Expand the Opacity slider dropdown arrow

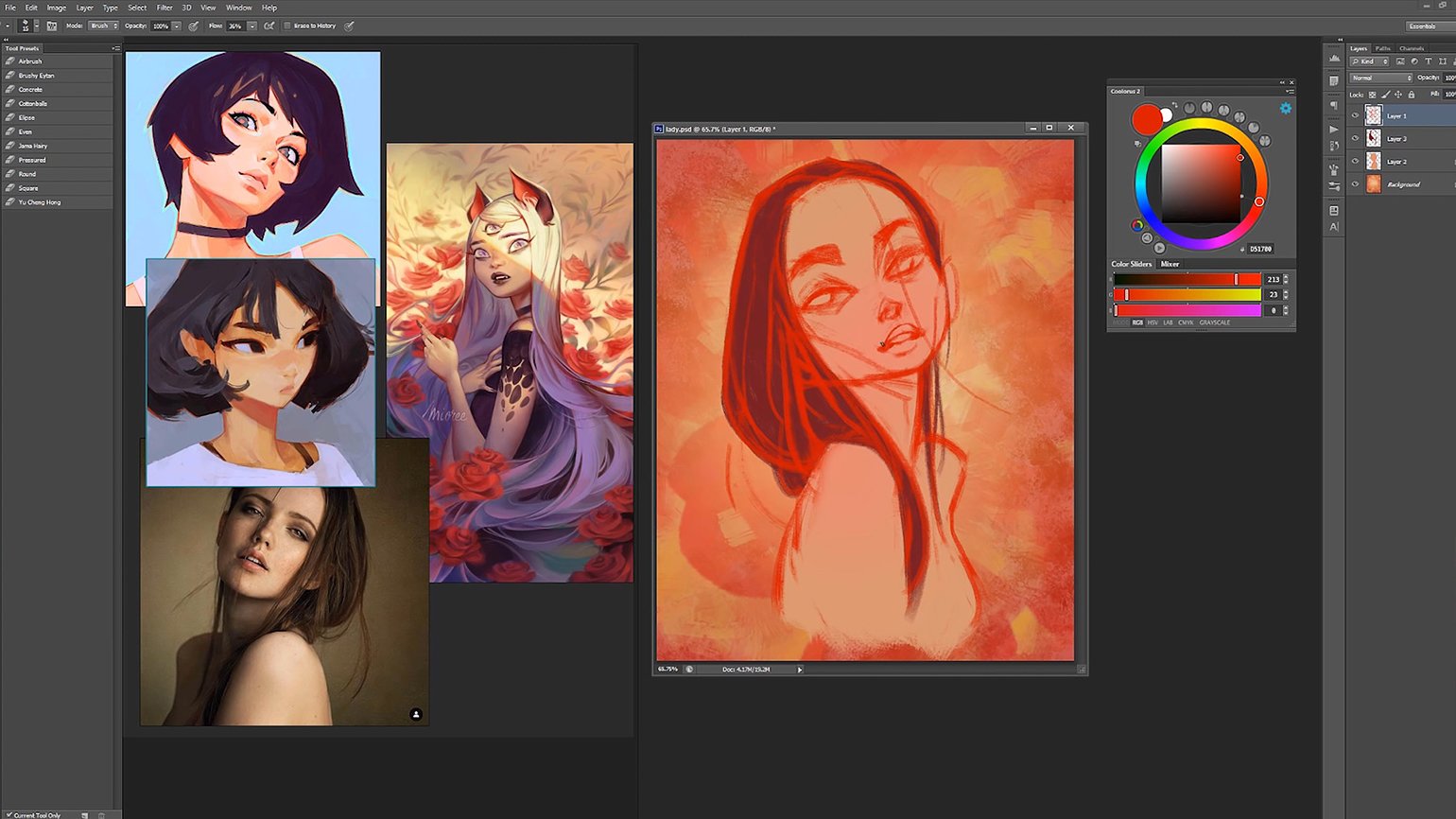pos(177,26)
